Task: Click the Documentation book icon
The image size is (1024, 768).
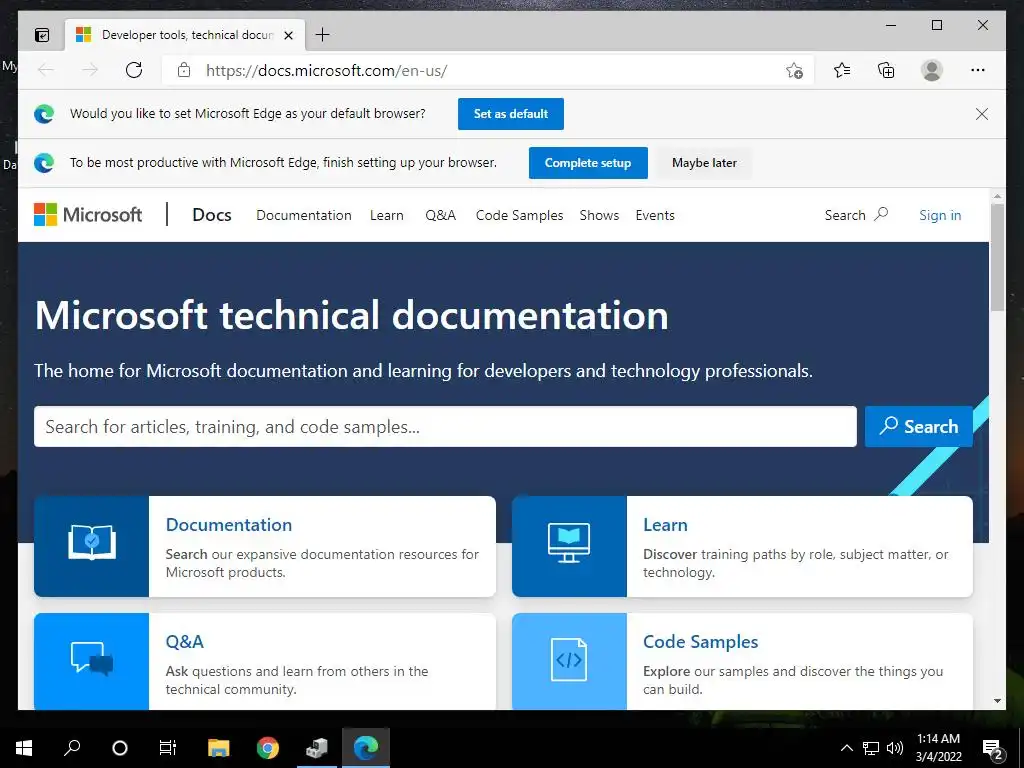Action: pyautogui.click(x=92, y=543)
